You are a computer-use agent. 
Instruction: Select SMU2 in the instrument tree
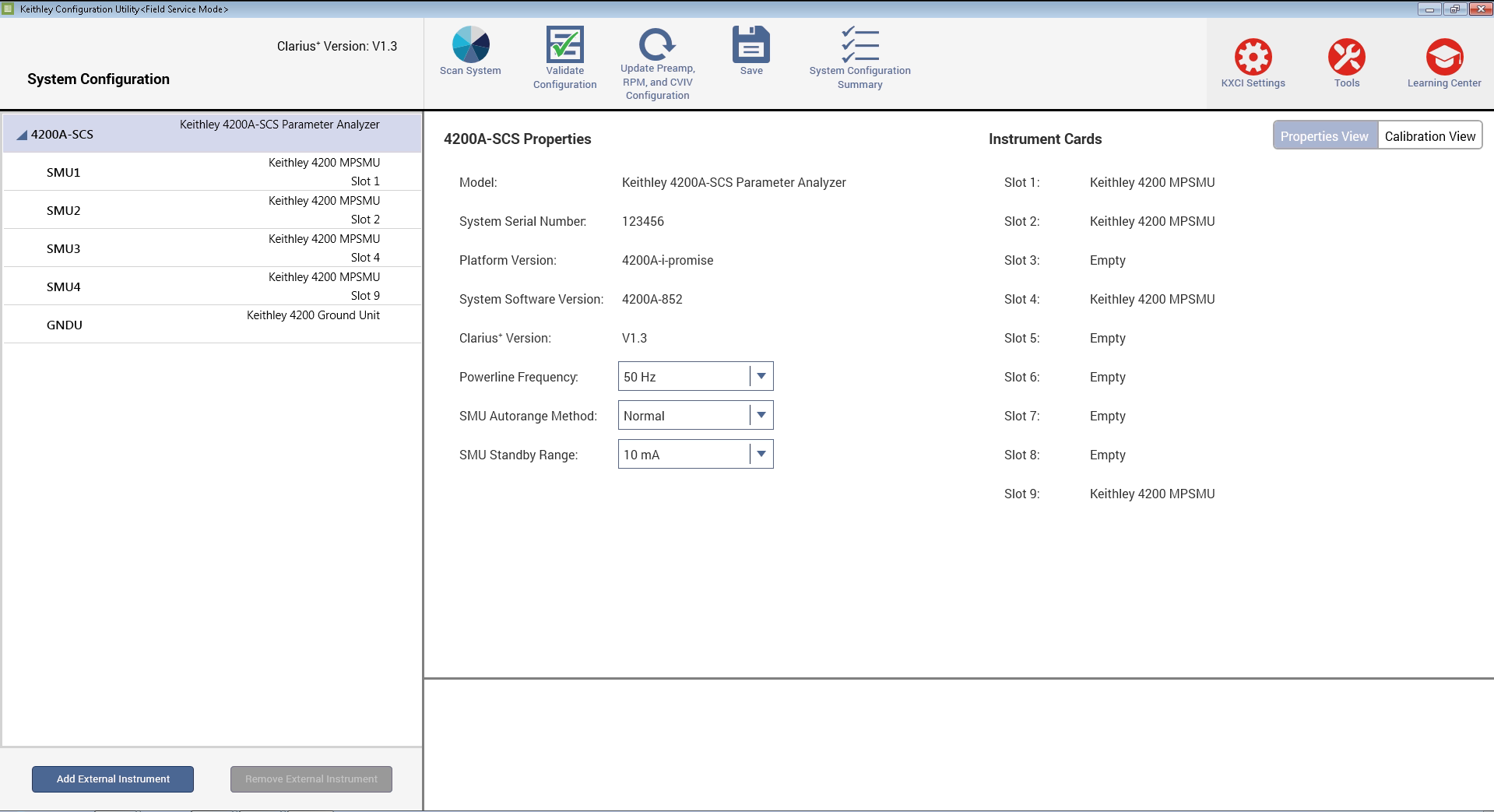coord(213,210)
